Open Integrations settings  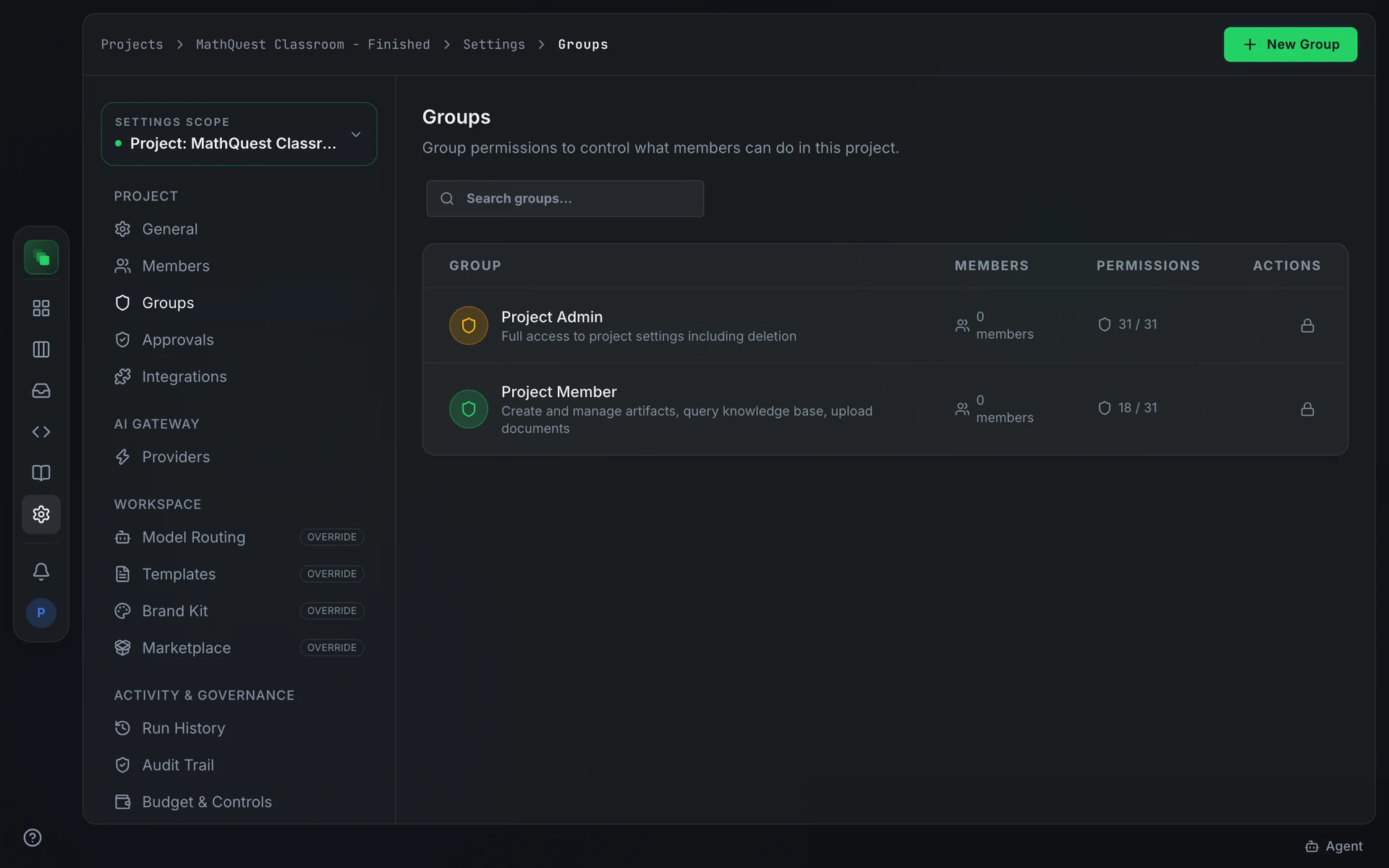pos(239,377)
